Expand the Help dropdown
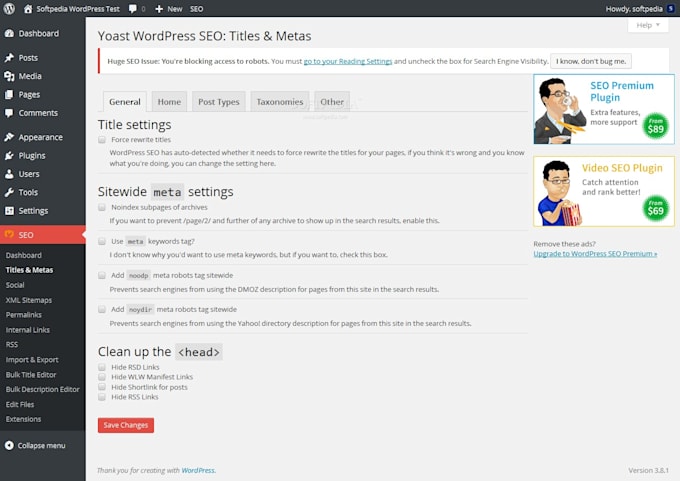Screen dimensions: 680x481 tap(648, 25)
